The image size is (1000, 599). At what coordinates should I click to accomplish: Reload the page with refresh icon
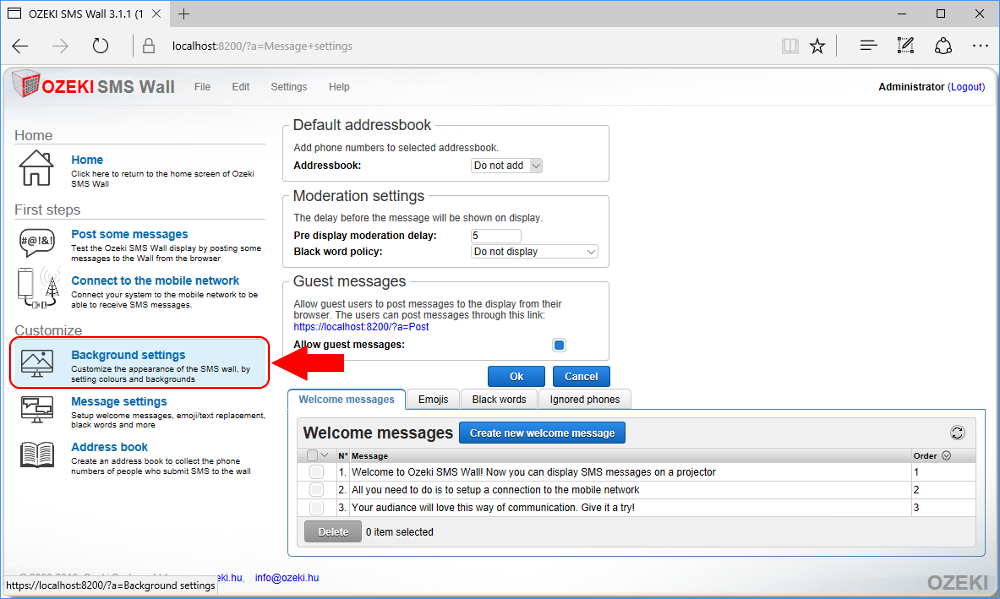coord(100,46)
